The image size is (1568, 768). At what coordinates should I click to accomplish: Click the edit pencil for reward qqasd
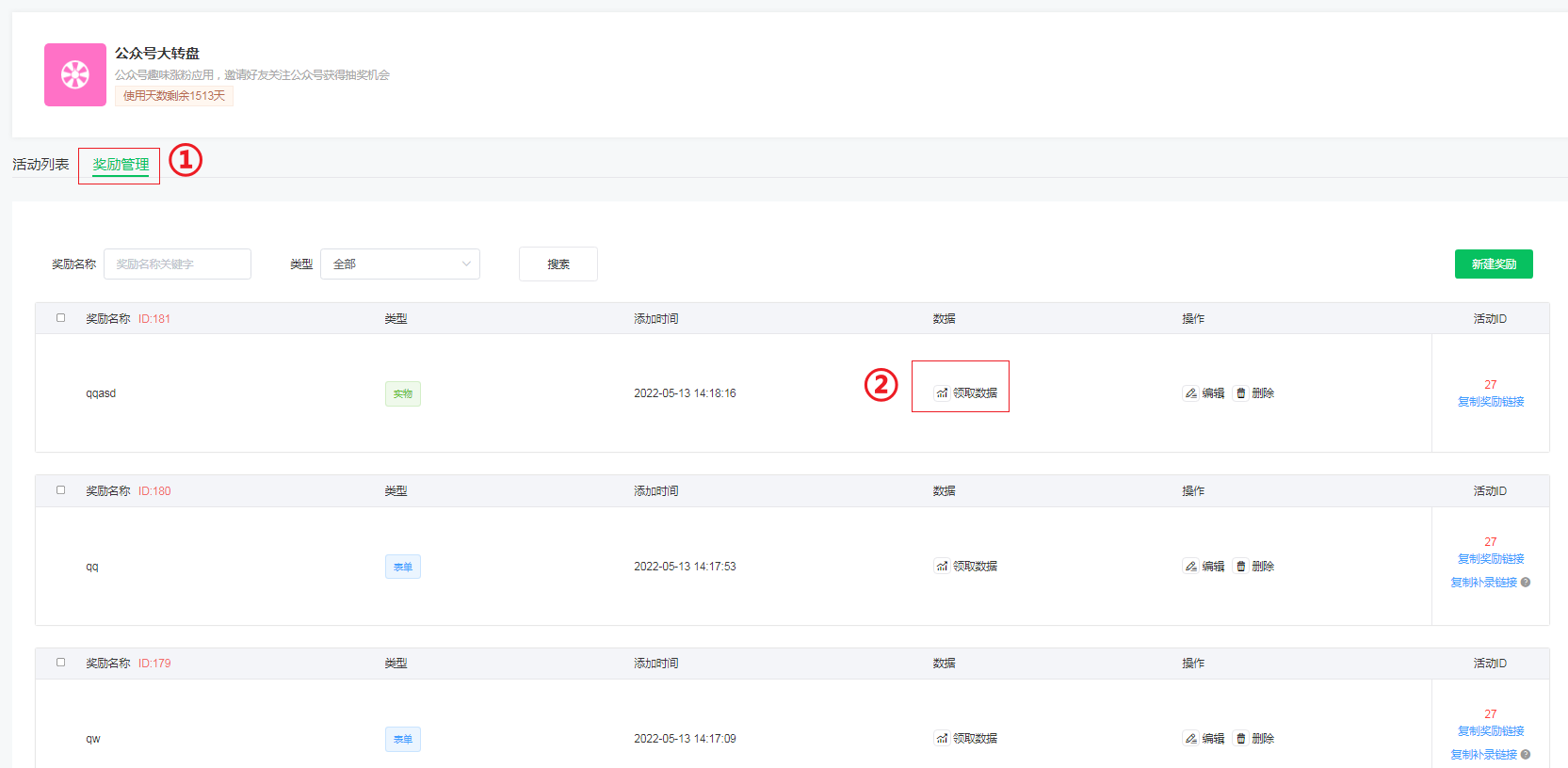point(1191,393)
